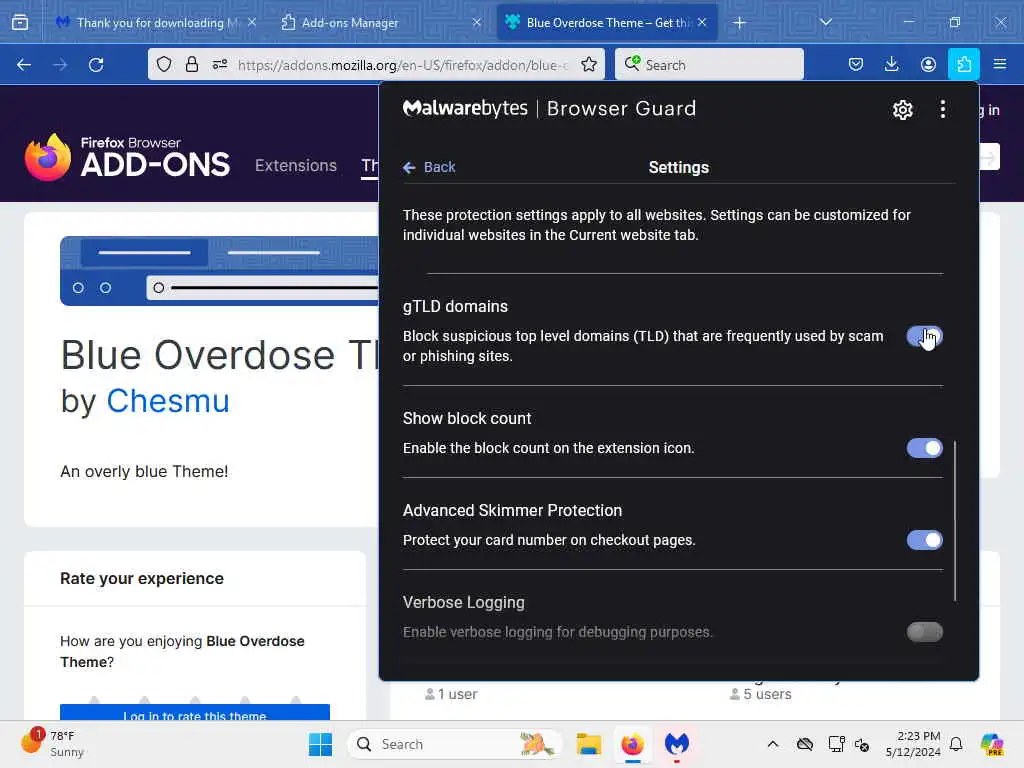This screenshot has width=1024, height=768.
Task: Open the Extensions menu on Add-ons site
Action: point(296,166)
